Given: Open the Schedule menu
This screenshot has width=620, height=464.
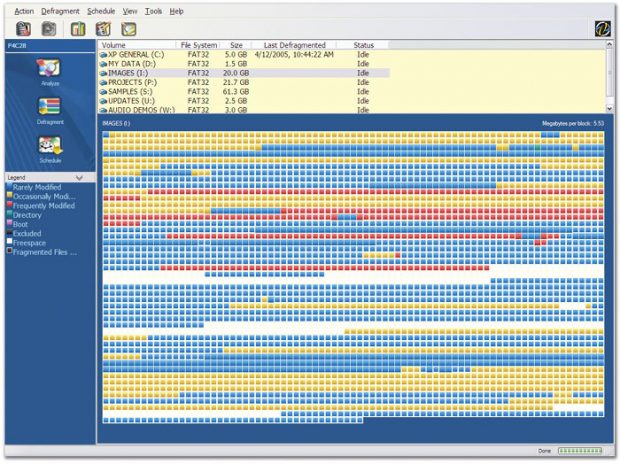Looking at the screenshot, I should (101, 11).
